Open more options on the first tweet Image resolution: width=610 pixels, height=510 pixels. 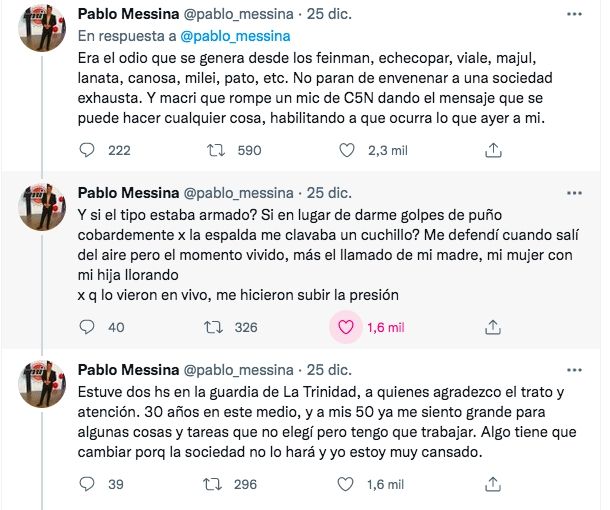point(572,16)
